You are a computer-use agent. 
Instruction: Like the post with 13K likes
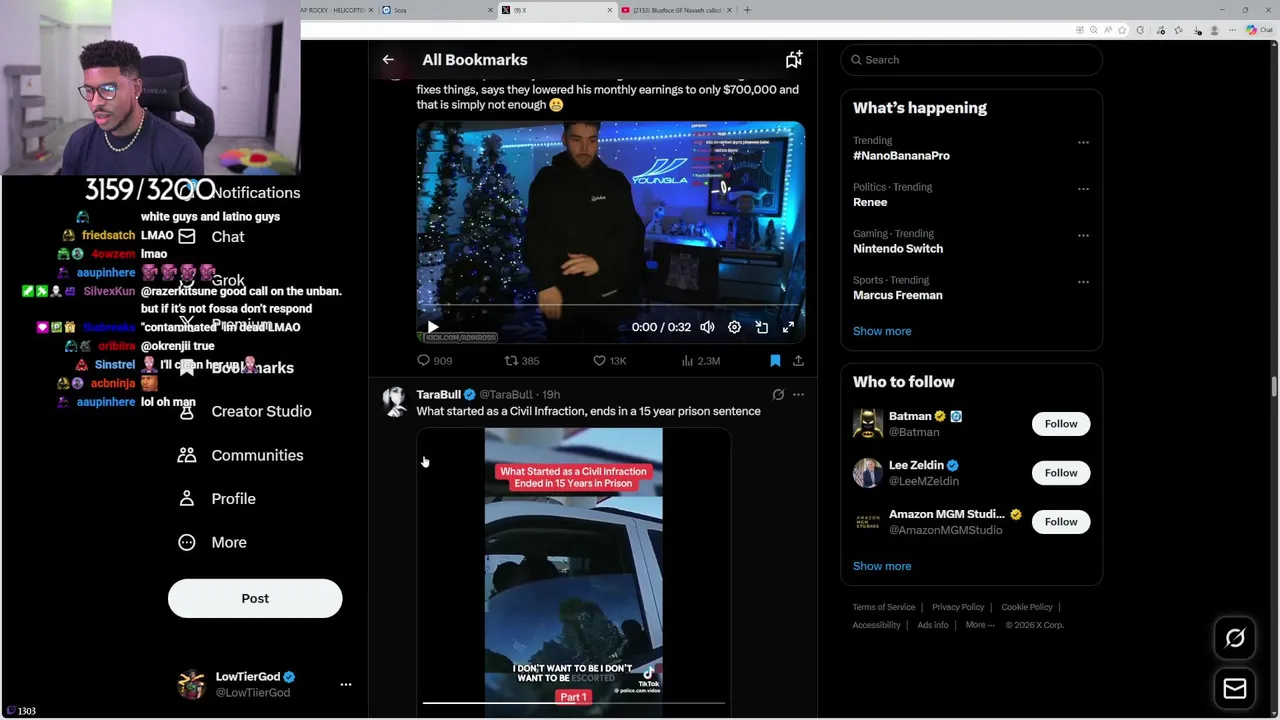tap(609, 361)
